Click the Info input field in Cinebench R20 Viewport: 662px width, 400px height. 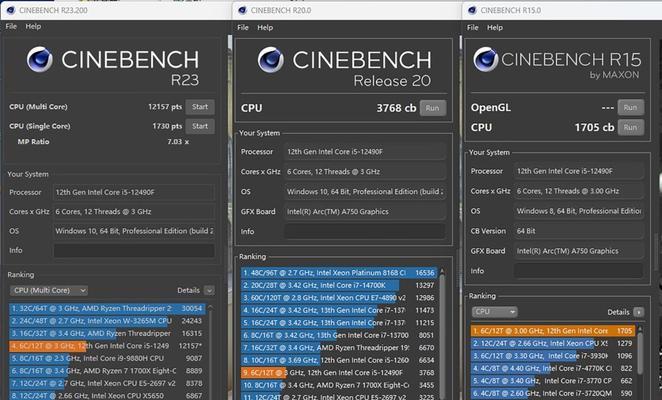tap(365, 231)
